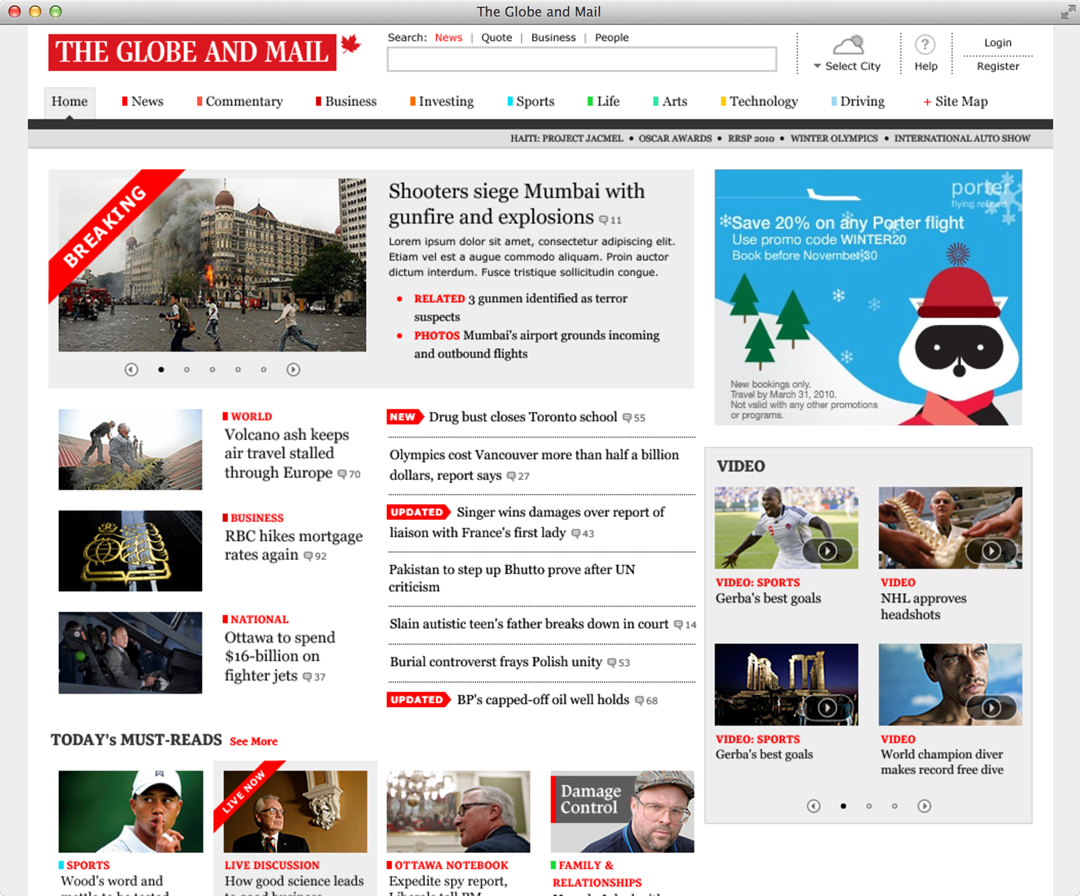This screenshot has width=1080, height=896.
Task: Open the Porter flight promo advertisement
Action: point(868,297)
